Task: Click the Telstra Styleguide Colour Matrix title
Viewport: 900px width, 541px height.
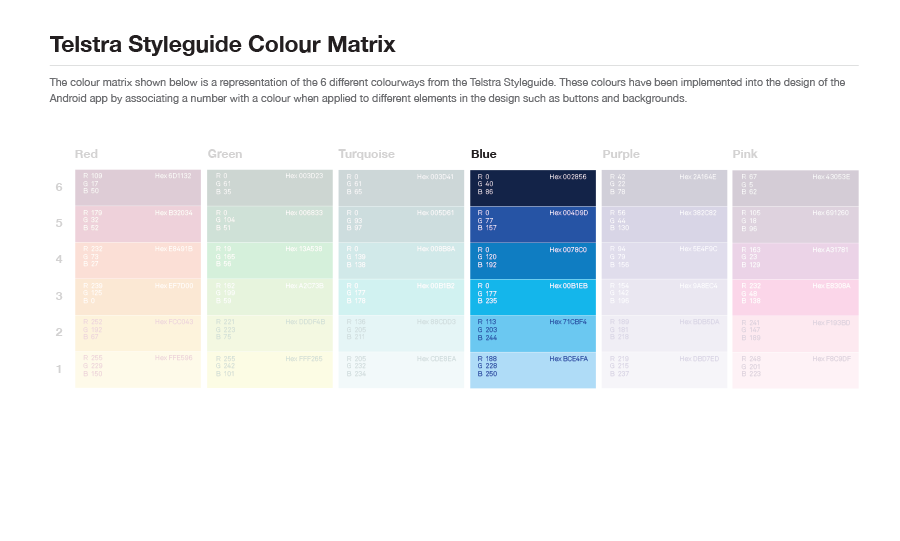Action: click(223, 44)
